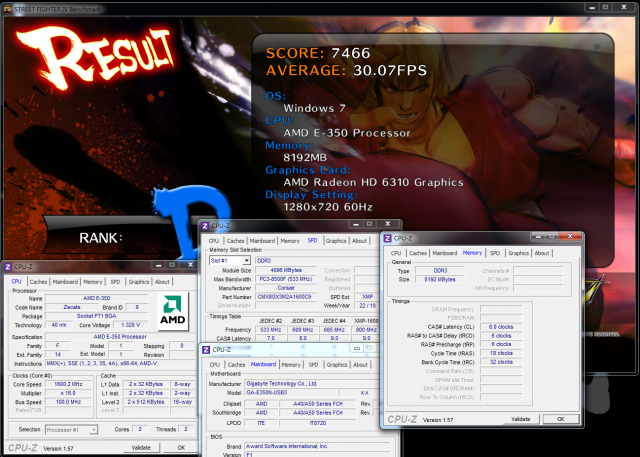Click Bank Cycle Time value '32 clocks'

[x=501, y=362]
